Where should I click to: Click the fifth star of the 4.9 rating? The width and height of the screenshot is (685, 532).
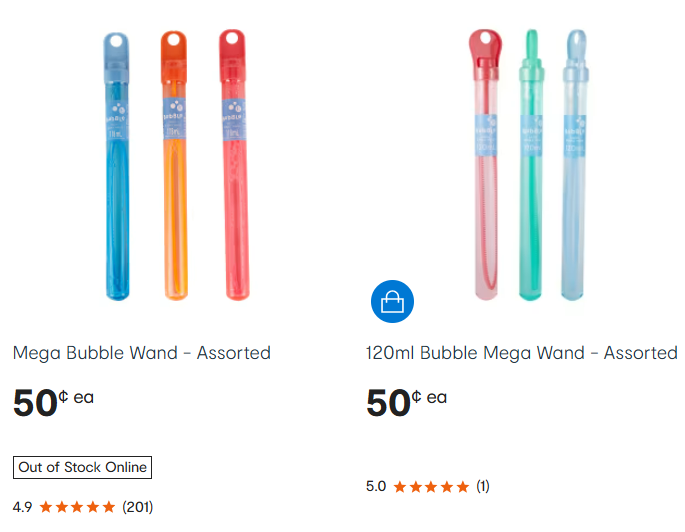(109, 507)
